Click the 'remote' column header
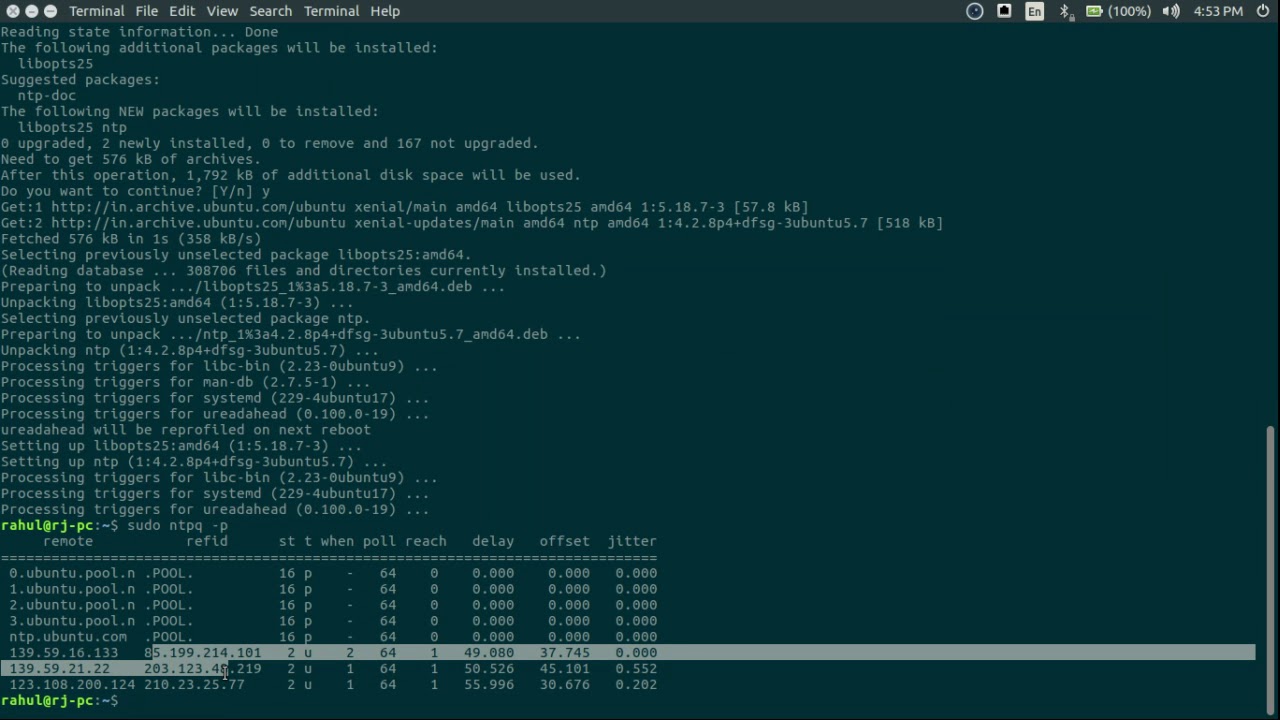 point(68,541)
